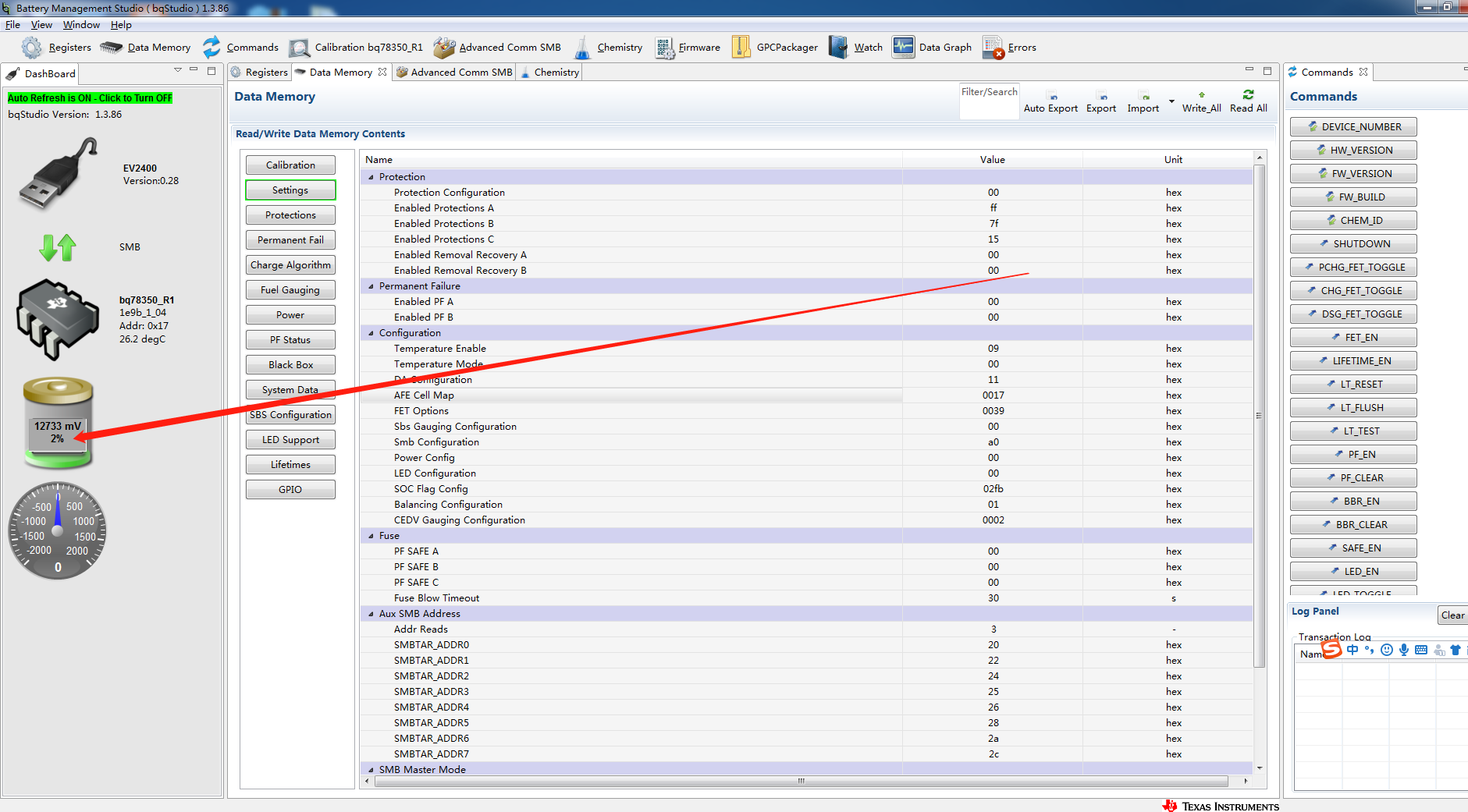Screen dimensions: 1468x812
Task: Select the SBS Configuration category button
Action: pyautogui.click(x=290, y=415)
